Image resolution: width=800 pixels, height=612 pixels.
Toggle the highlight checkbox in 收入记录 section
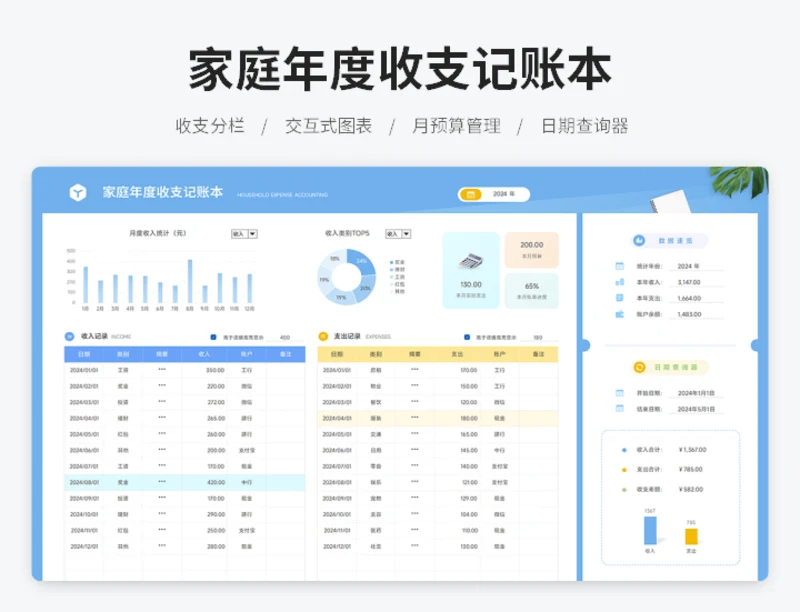[213, 337]
